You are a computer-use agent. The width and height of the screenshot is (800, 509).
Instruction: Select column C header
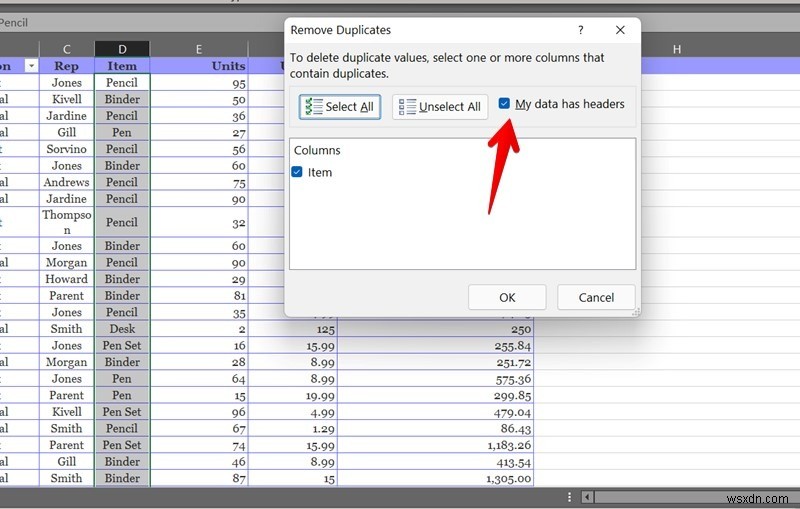66,49
